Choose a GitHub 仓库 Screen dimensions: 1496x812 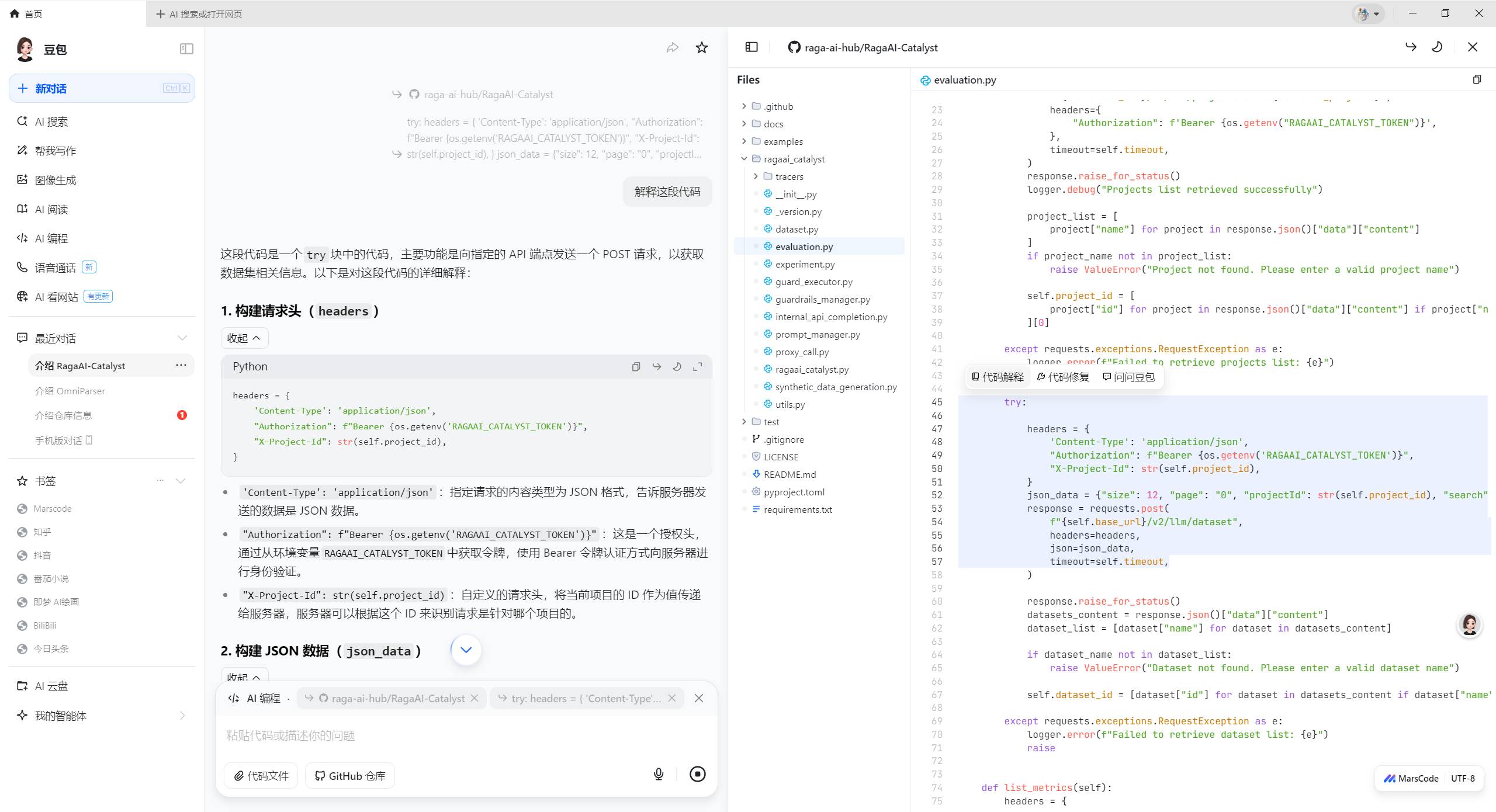coord(350,776)
